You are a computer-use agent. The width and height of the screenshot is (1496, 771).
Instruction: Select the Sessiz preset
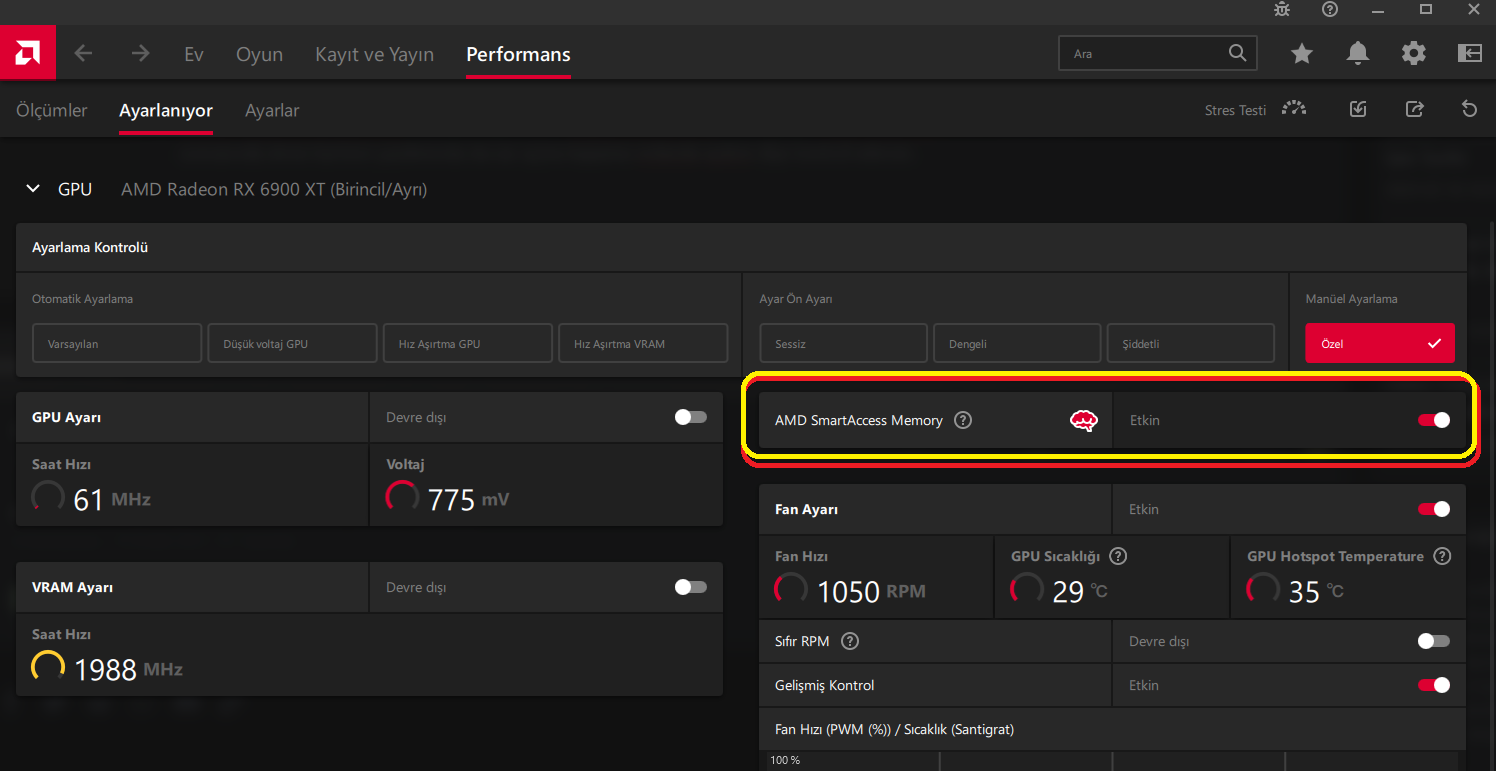coord(843,343)
